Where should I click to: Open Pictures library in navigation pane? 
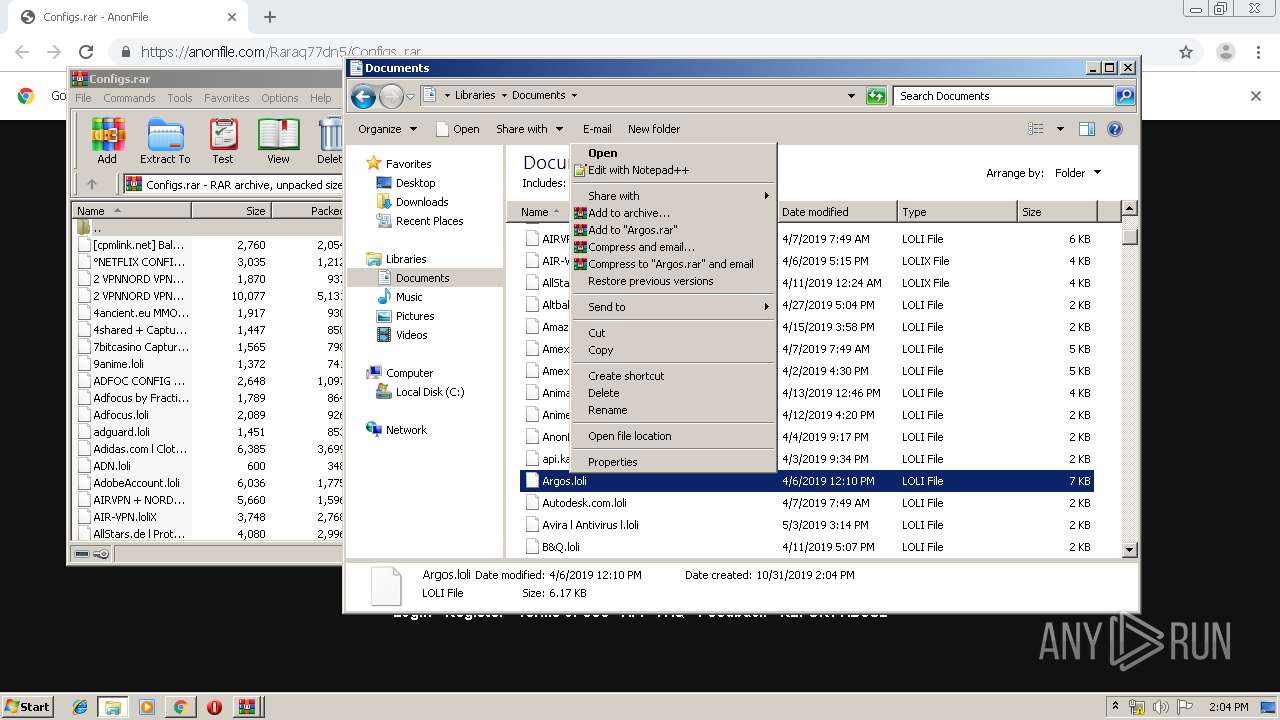coord(414,316)
